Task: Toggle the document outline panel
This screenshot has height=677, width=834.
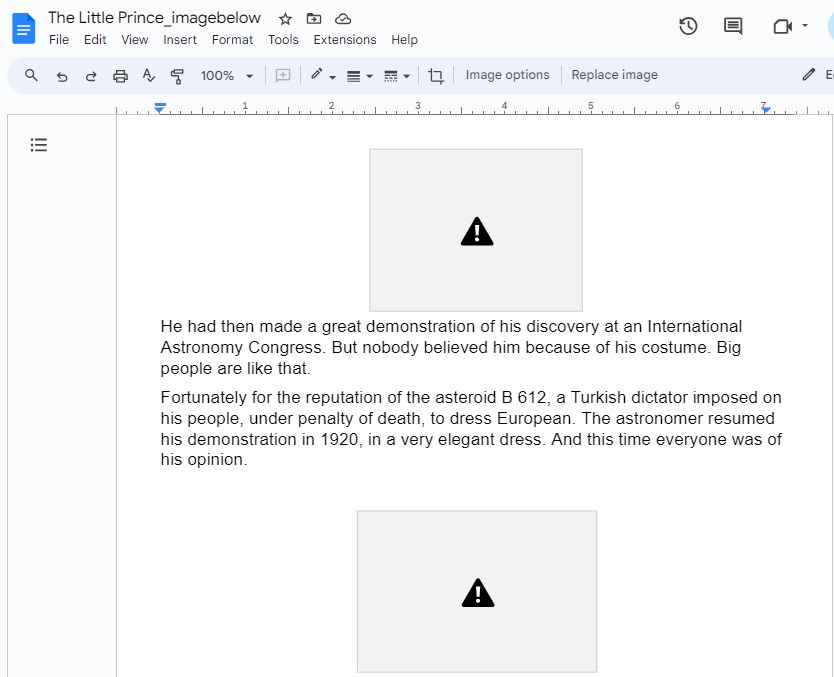Action: click(x=38, y=145)
